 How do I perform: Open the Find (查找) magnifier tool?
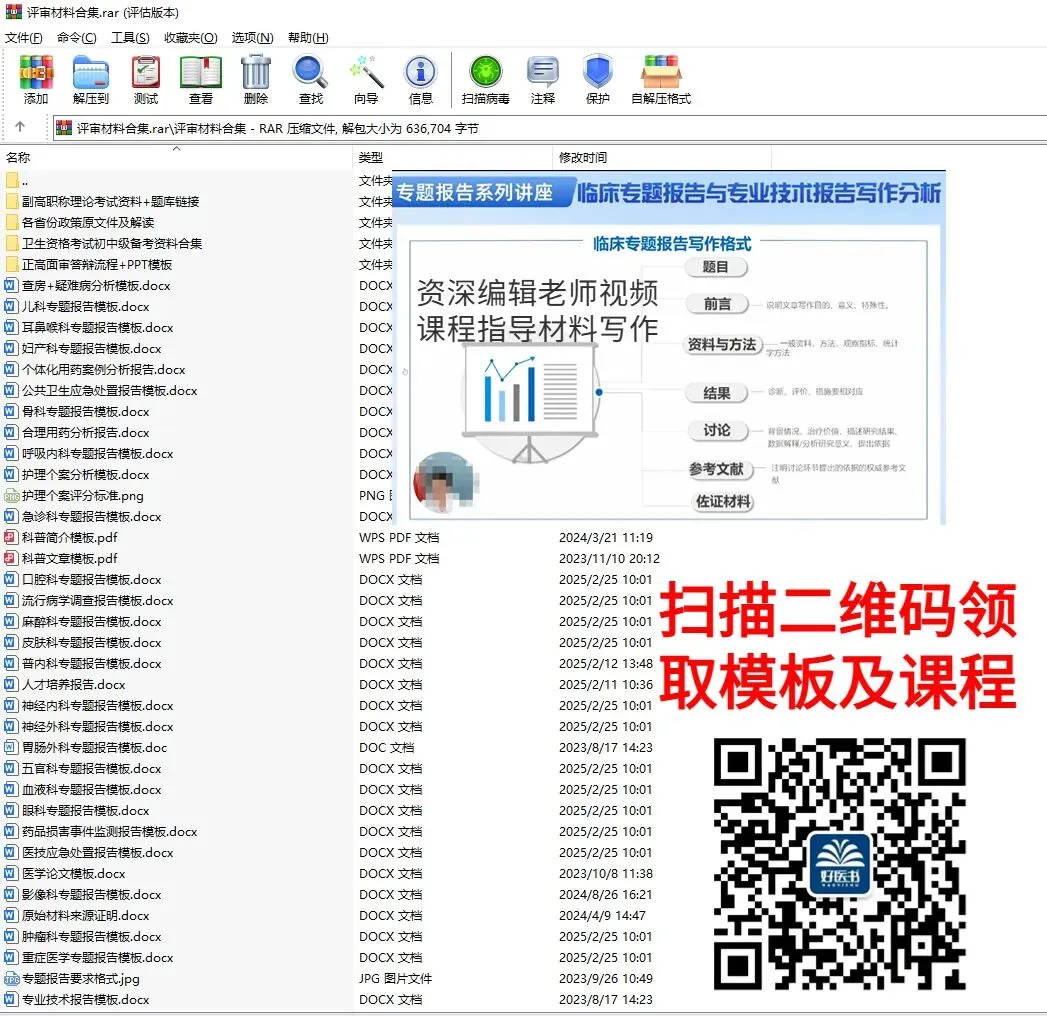(x=310, y=79)
